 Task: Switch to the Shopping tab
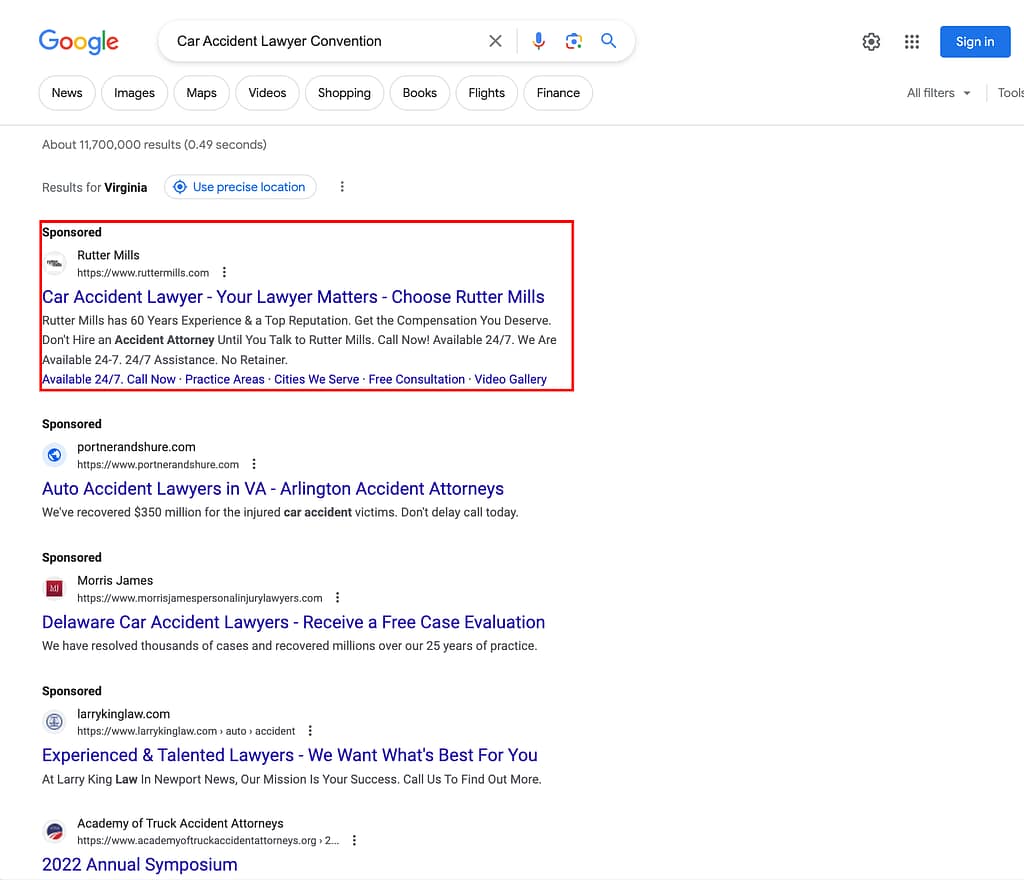click(x=344, y=93)
